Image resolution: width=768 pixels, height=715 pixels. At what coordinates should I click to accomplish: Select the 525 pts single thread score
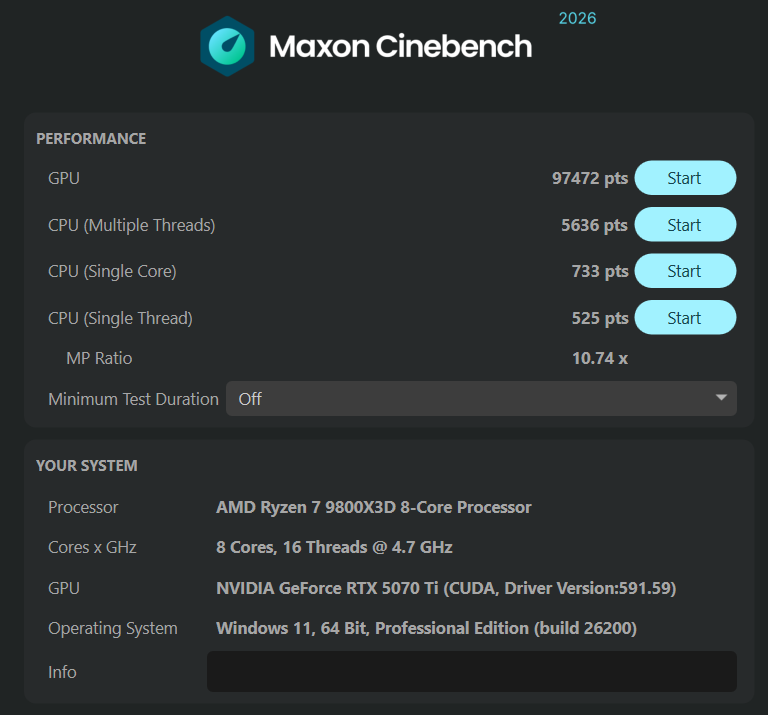click(600, 318)
